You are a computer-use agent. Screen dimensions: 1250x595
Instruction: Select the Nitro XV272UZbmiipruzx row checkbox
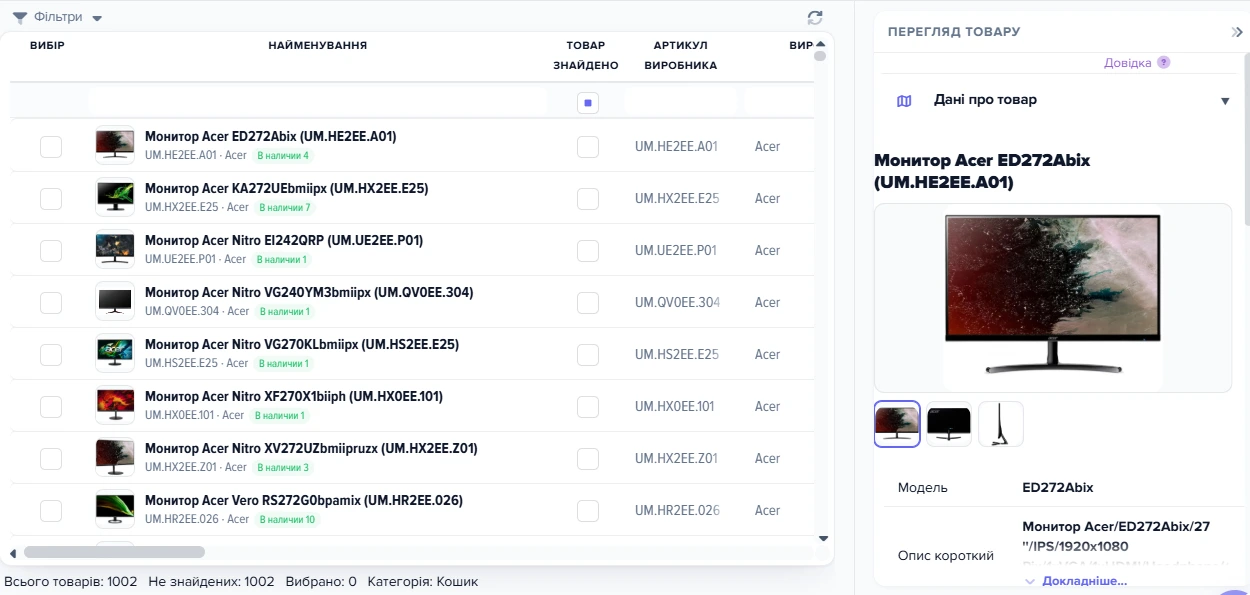[x=51, y=459]
